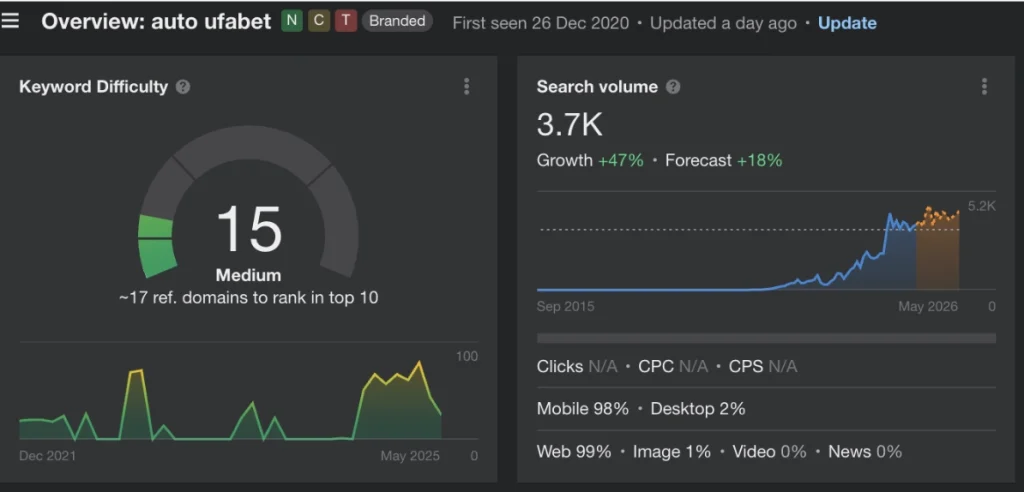Open the Keyword Difficulty three-dot menu
The image size is (1024, 492).
click(x=466, y=87)
